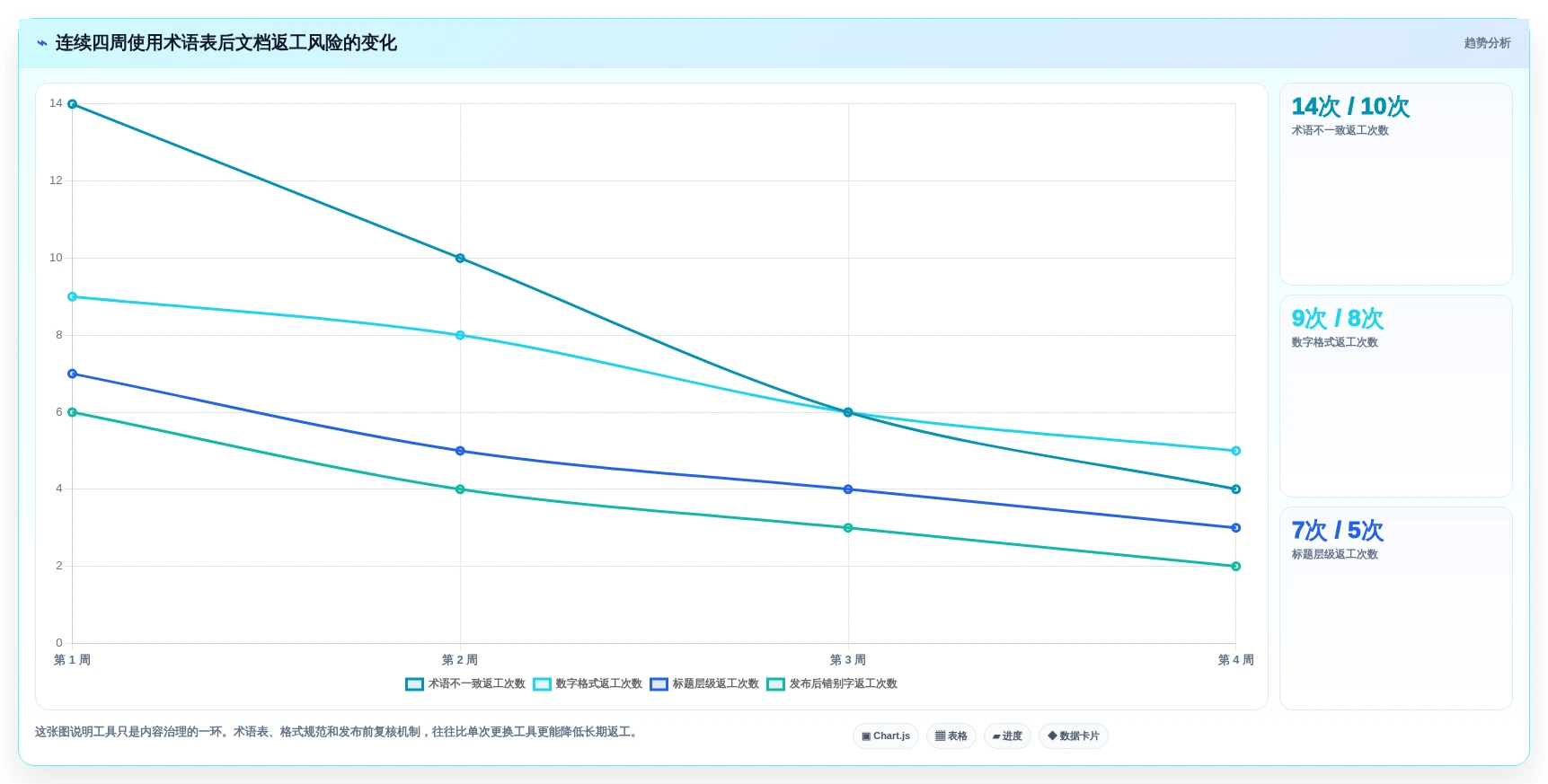Viewport: 1548px width, 784px height.
Task: Click the week 2 point at value 4
Action: (460, 489)
